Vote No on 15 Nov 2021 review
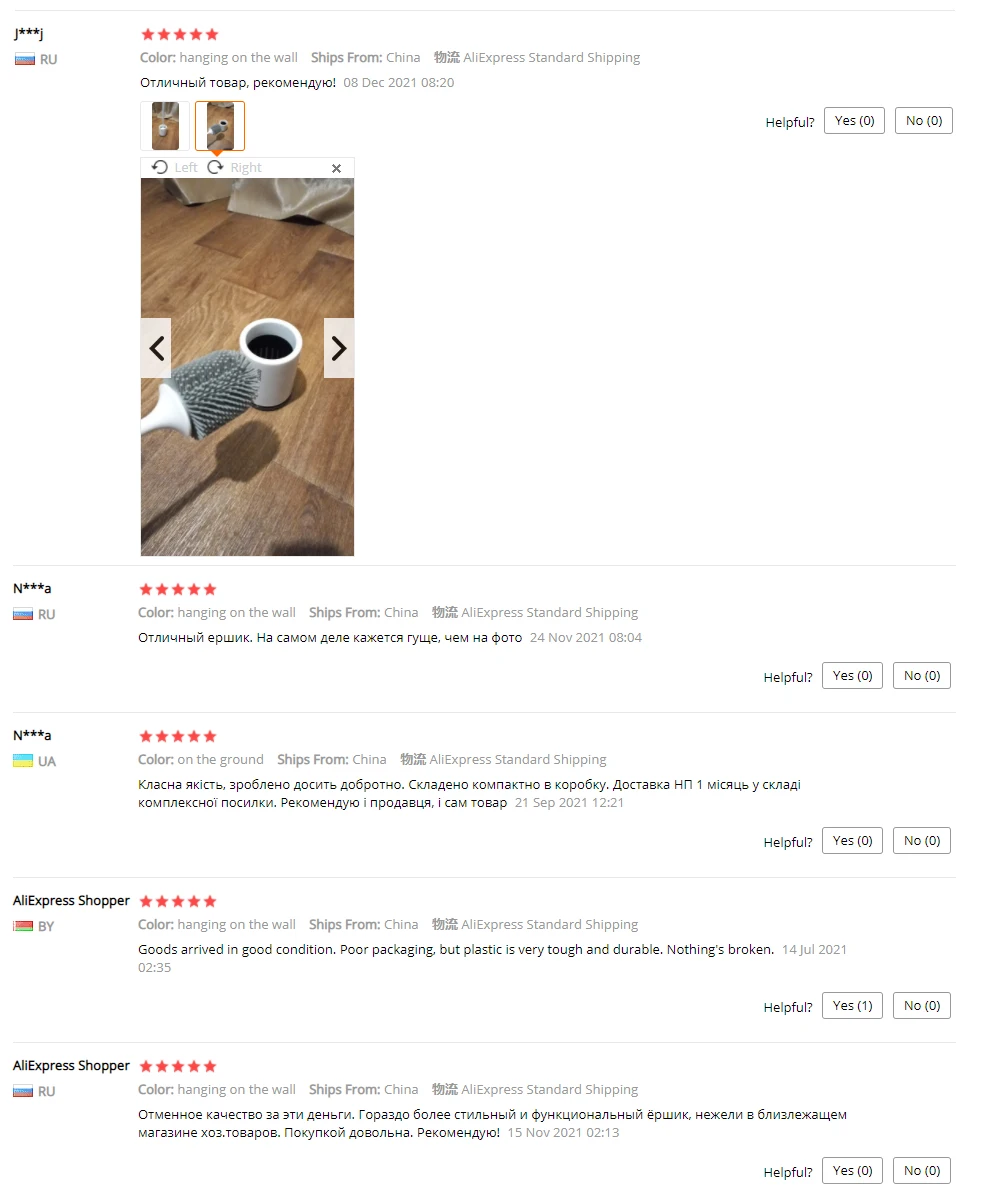Image resolution: width=1000 pixels, height=1200 pixels. coord(922,1171)
